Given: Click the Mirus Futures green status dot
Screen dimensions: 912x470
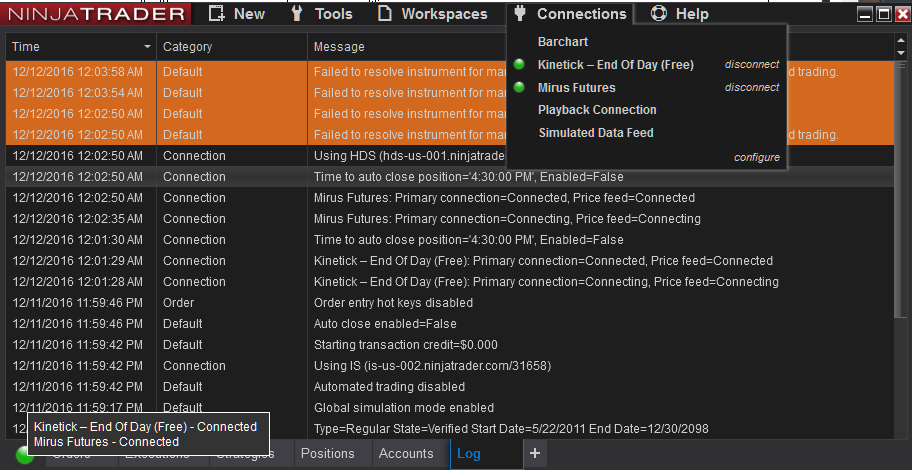Looking at the screenshot, I should [x=519, y=88].
